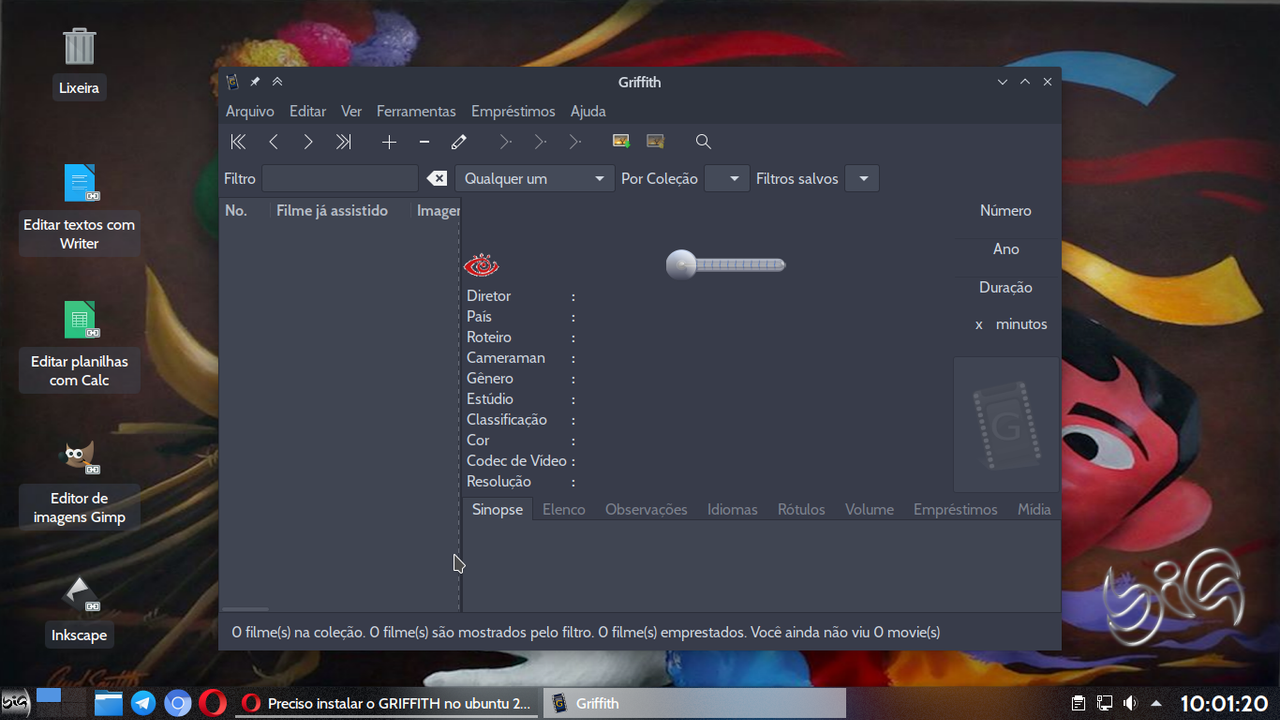Switch to the Mídia tab
1280x720 pixels.
click(x=1034, y=509)
